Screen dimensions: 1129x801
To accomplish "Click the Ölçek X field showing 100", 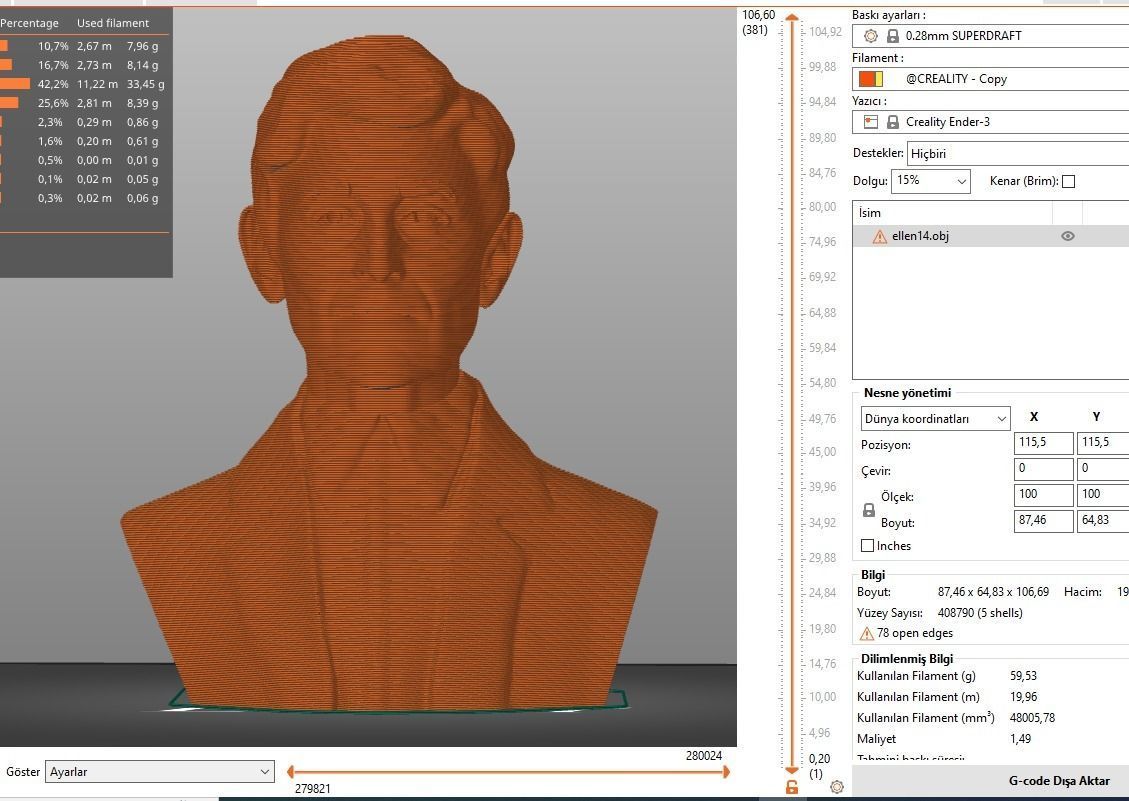I will click(1043, 495).
